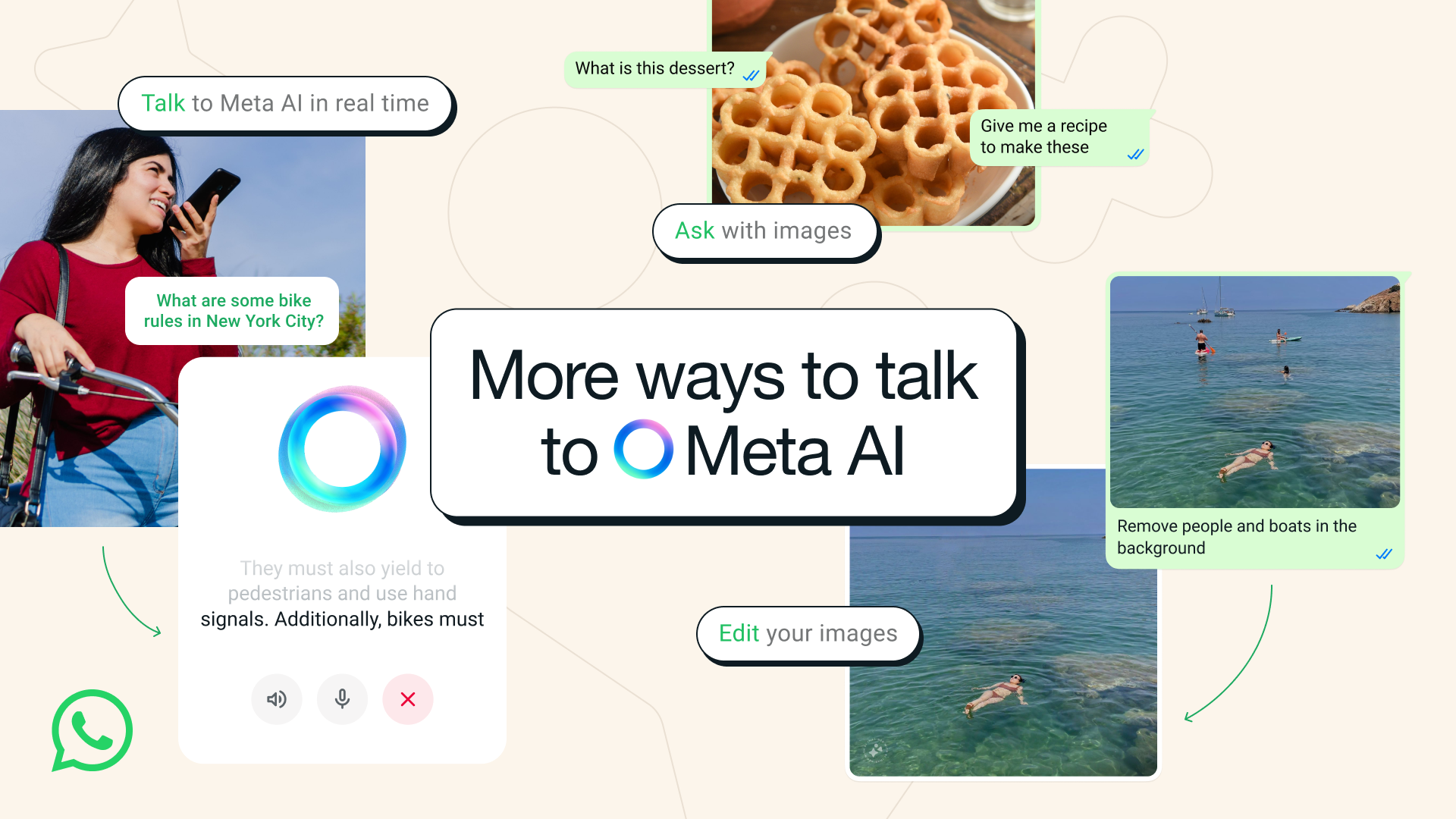
Task: Select the 'Edit your images' menu label
Action: [x=805, y=633]
